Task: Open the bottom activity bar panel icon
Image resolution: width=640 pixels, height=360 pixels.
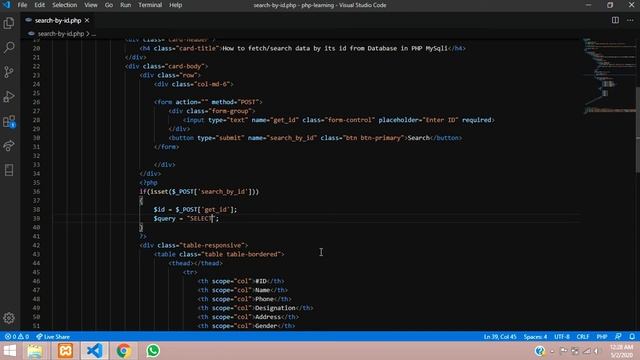Action: (x=9, y=170)
